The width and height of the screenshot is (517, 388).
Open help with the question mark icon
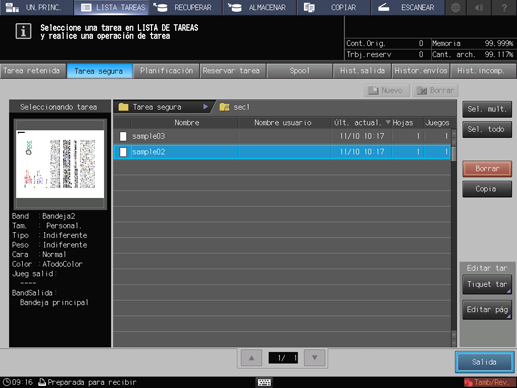504,7
